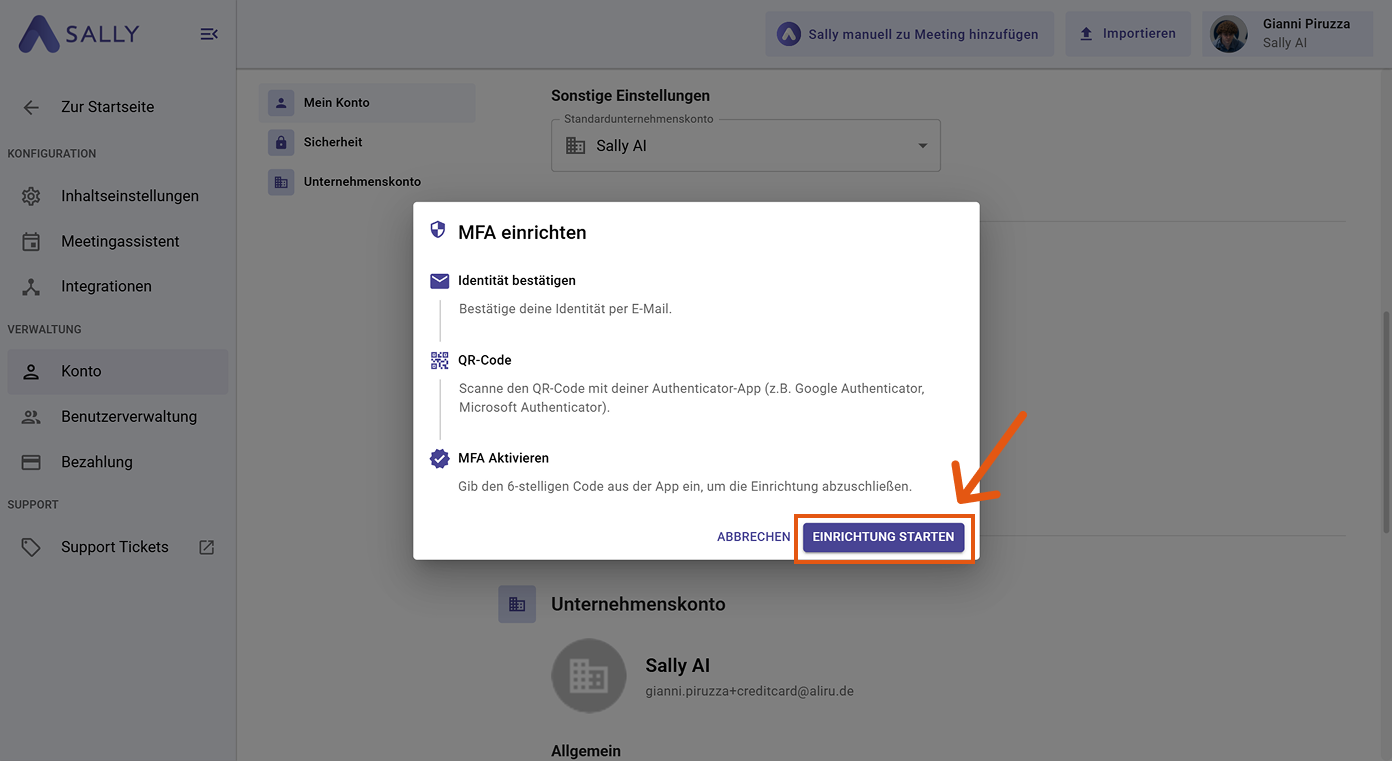The width and height of the screenshot is (1392, 761).
Task: Click the QR-Code icon in the dialog
Action: tap(438, 359)
